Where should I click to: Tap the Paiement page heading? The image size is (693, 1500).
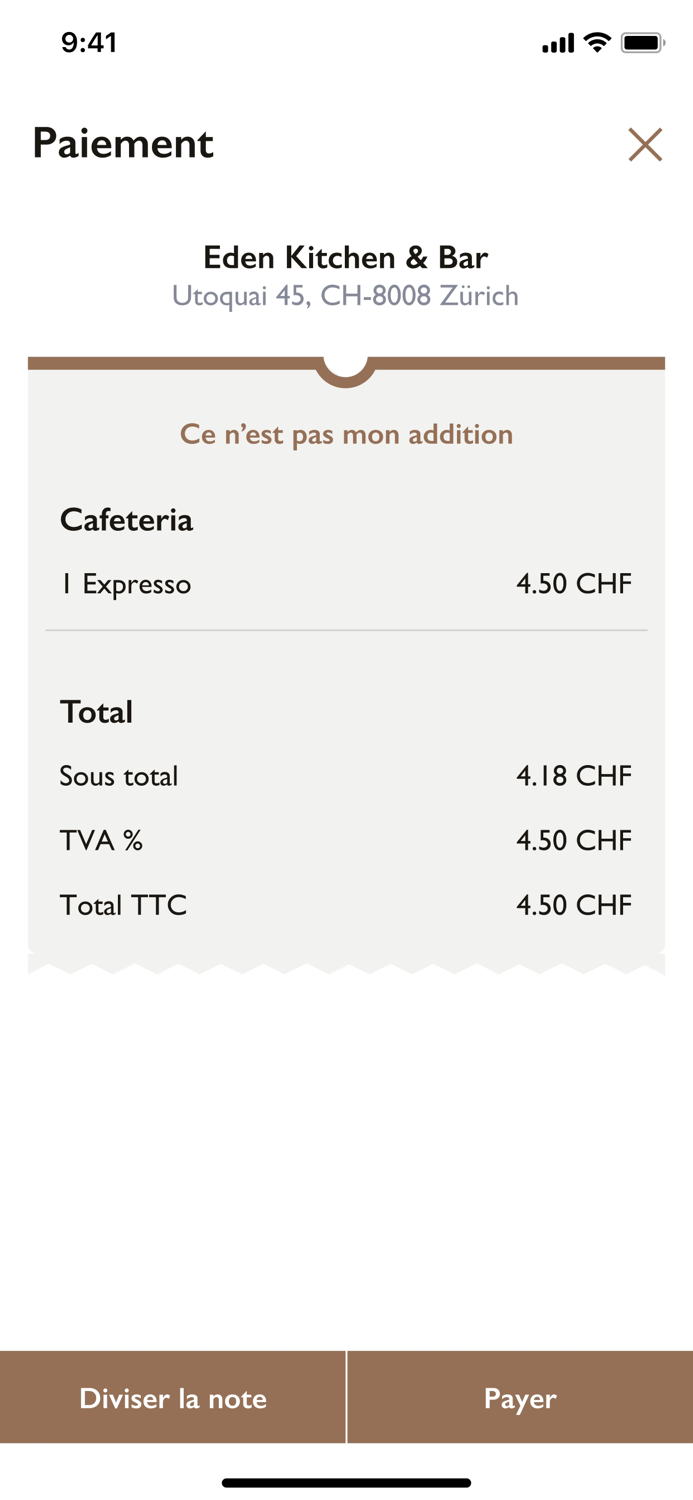point(123,143)
